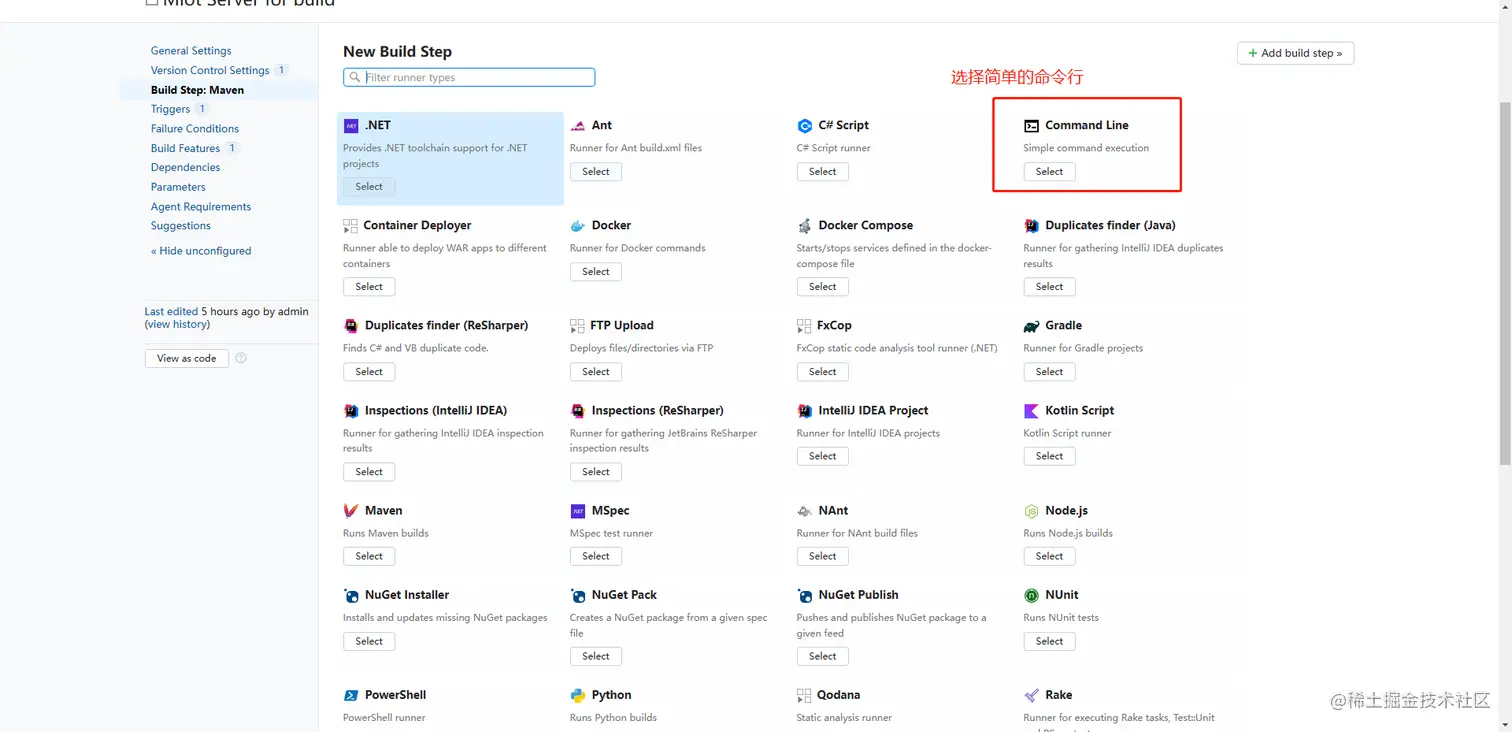Go to Build Step: Maven
Viewport: 1512px width, 732px height.
[197, 90]
